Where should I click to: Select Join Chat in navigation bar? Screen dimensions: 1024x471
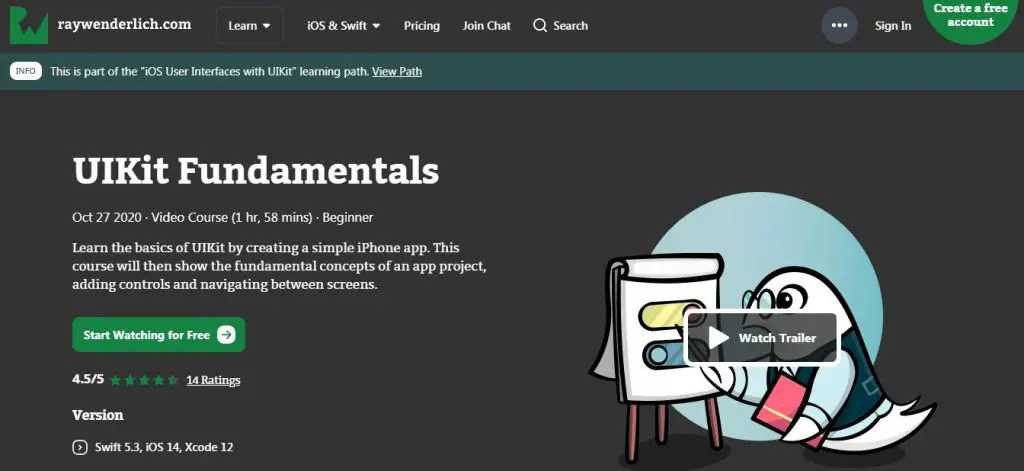[x=486, y=26]
